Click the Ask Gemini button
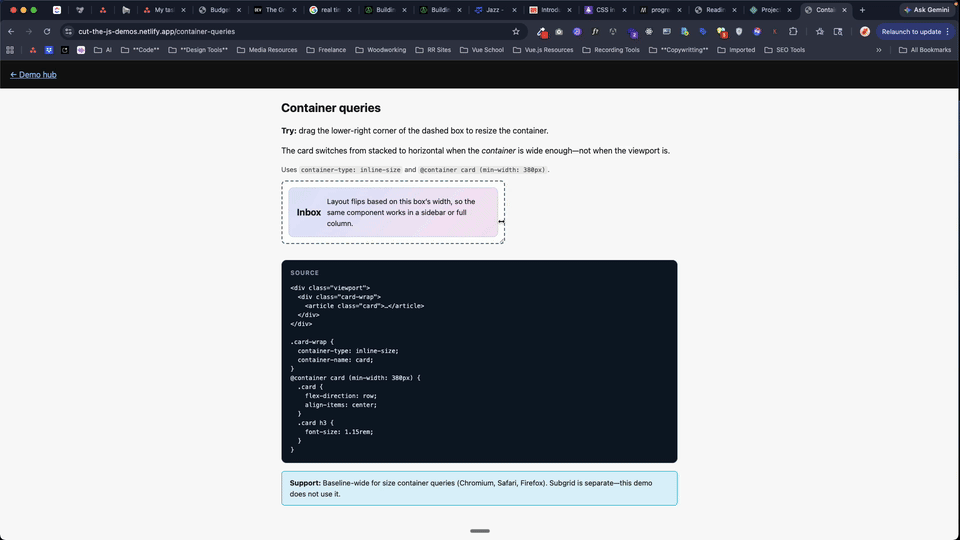 click(927, 10)
